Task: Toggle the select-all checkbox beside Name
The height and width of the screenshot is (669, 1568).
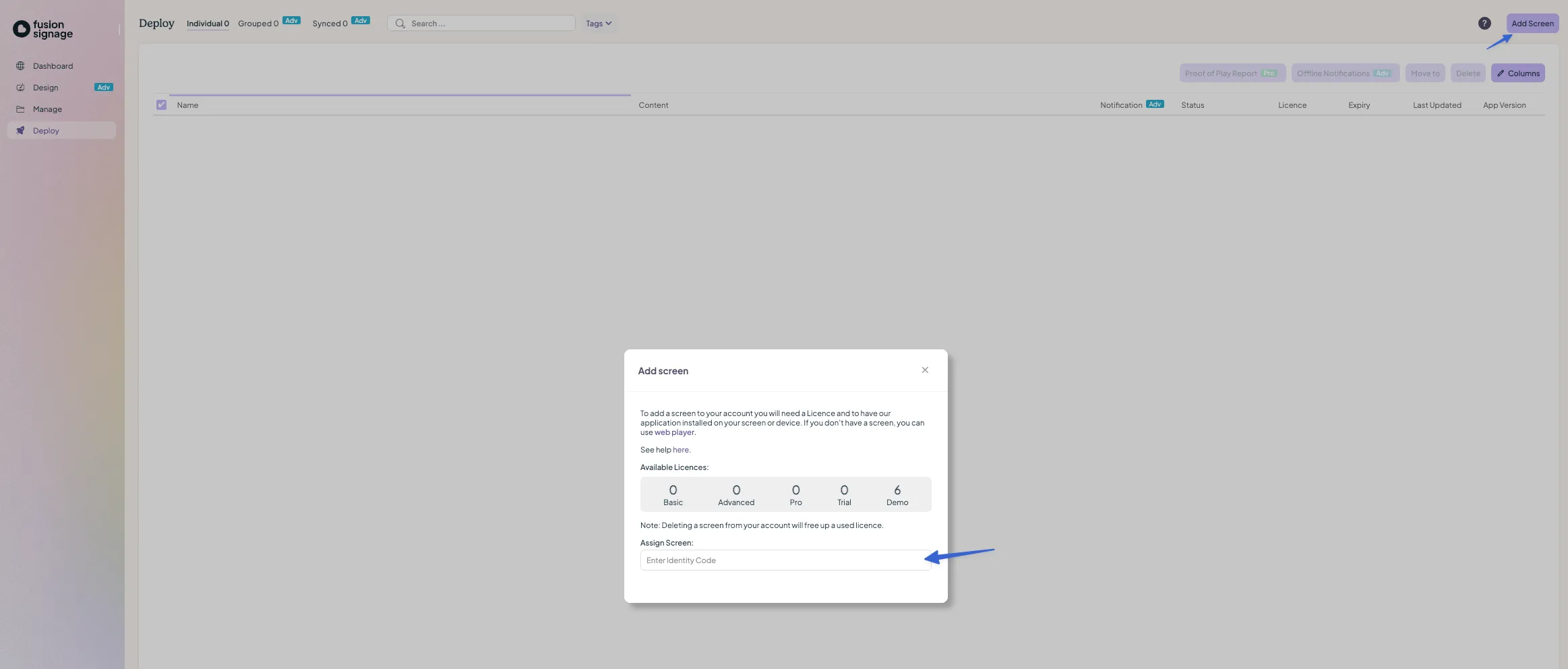Action: 161,105
